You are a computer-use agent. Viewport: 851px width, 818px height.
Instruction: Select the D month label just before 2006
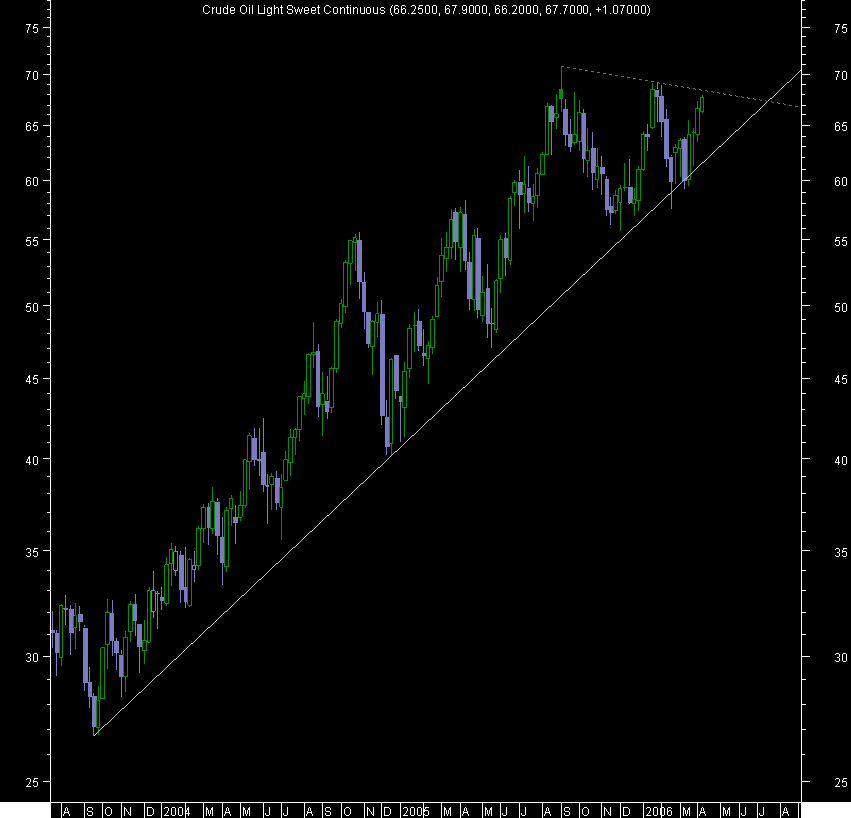click(x=626, y=812)
